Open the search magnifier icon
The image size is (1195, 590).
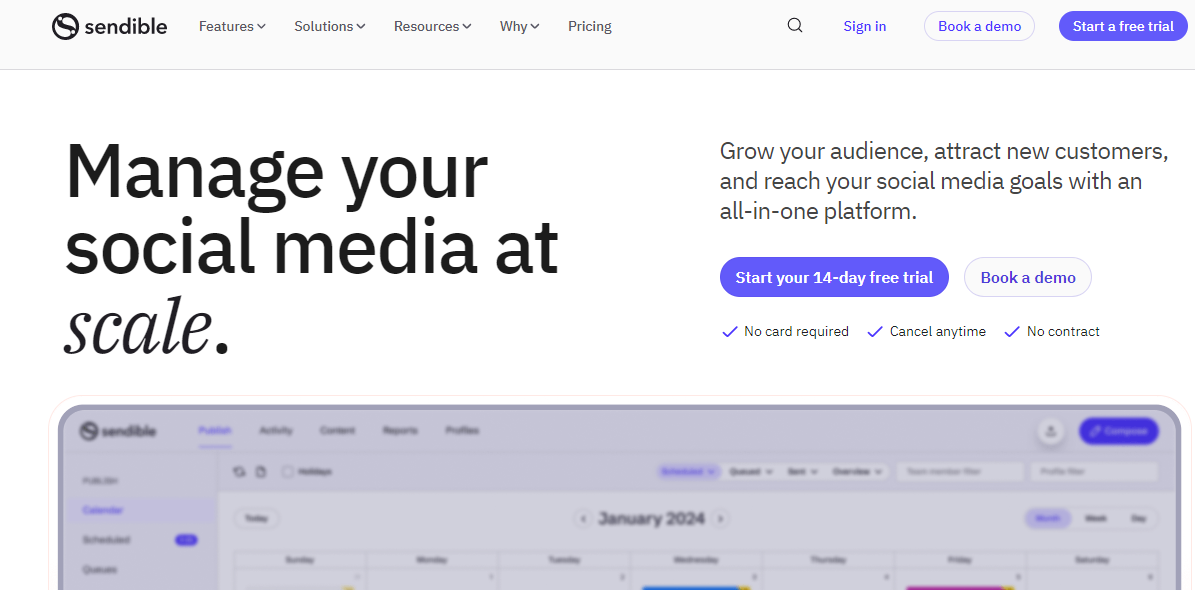click(795, 26)
